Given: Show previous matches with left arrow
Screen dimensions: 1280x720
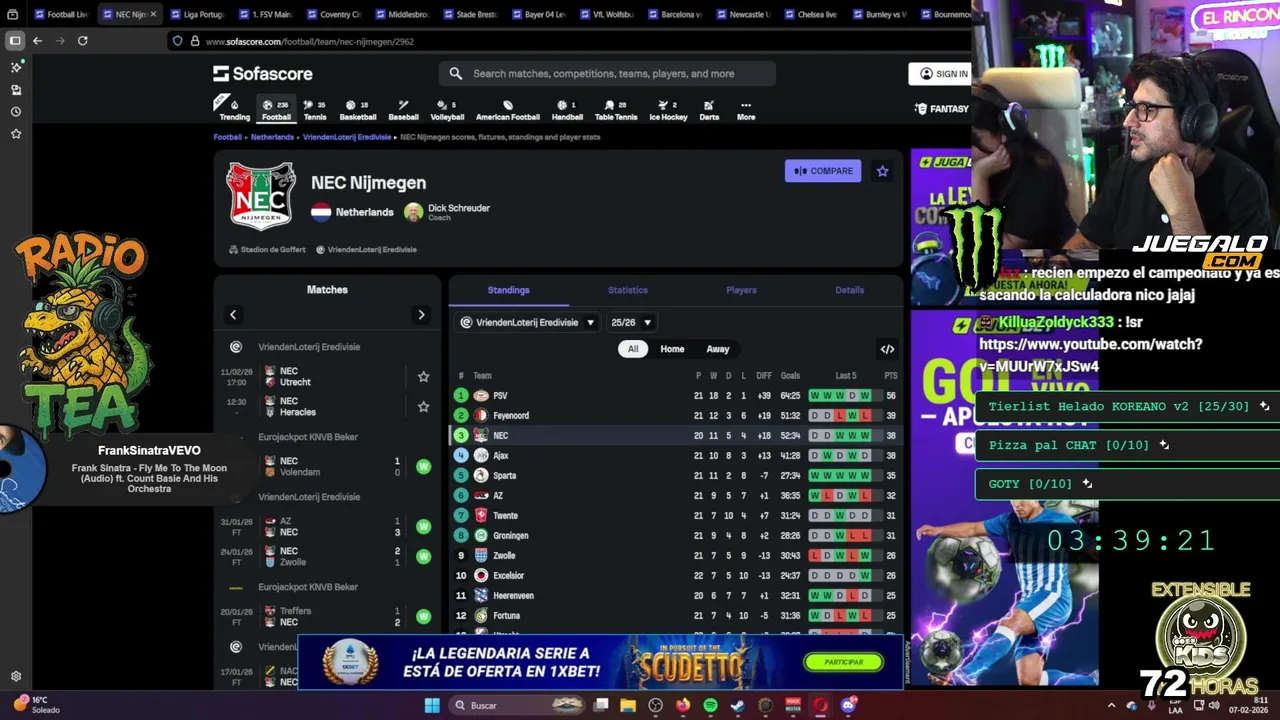Looking at the screenshot, I should tap(233, 315).
